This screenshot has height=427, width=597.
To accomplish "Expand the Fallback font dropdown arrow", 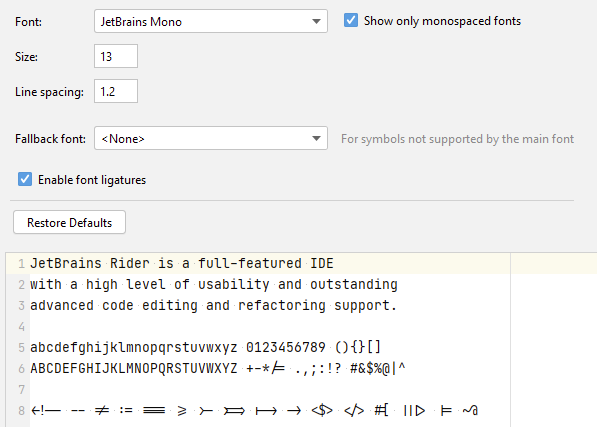I will pyautogui.click(x=316, y=139).
